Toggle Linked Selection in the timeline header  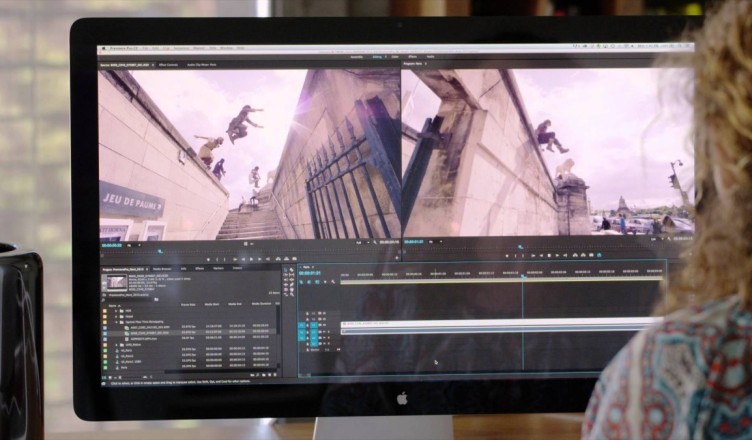click(x=317, y=282)
